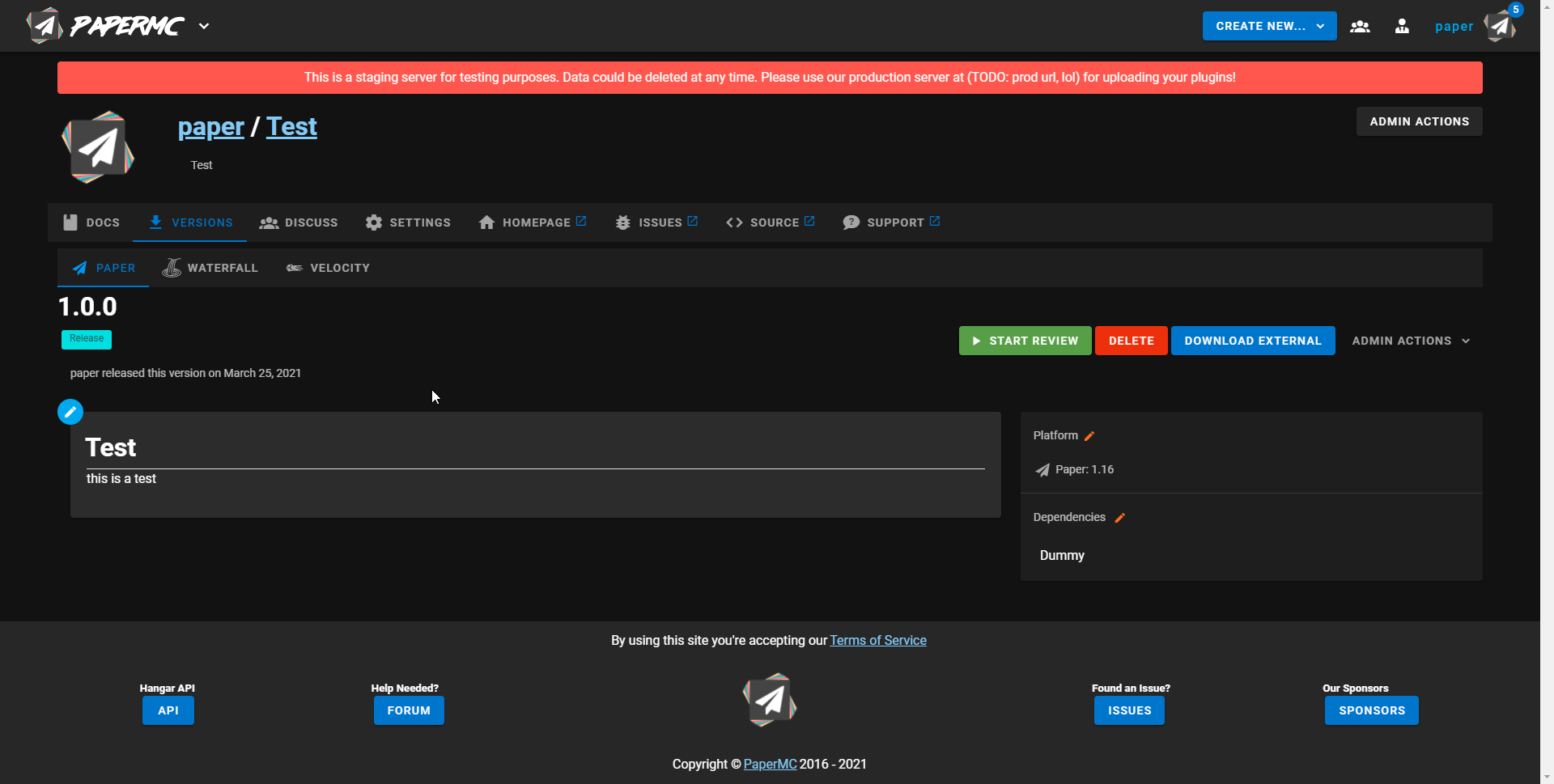Expand the Create New dropdown
This screenshot has width=1554, height=784.
(1269, 26)
